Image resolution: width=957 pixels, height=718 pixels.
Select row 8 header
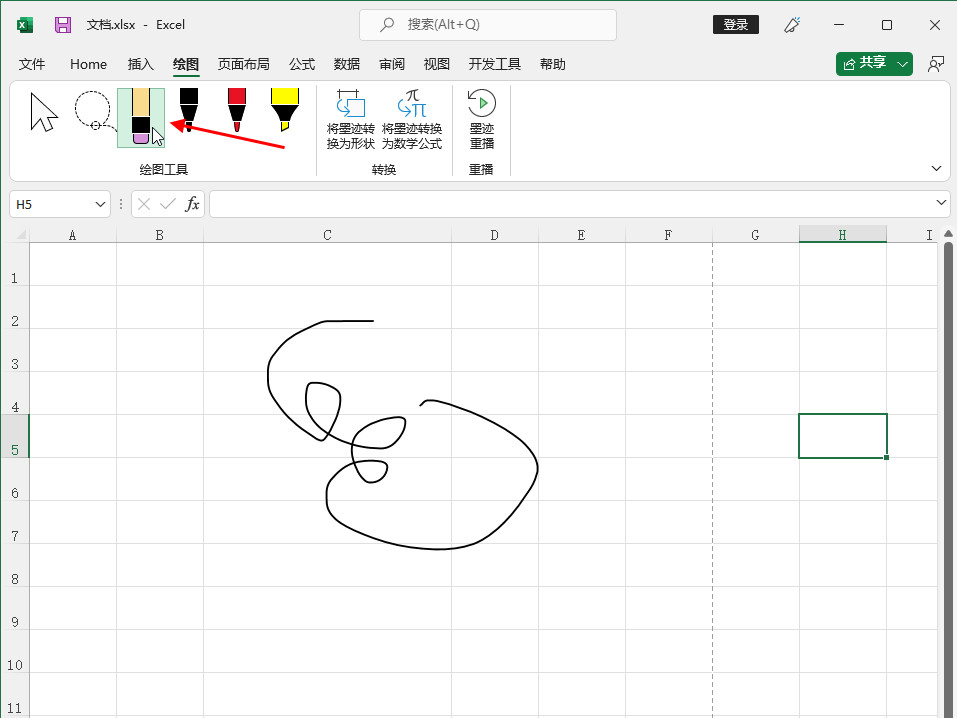click(x=15, y=565)
